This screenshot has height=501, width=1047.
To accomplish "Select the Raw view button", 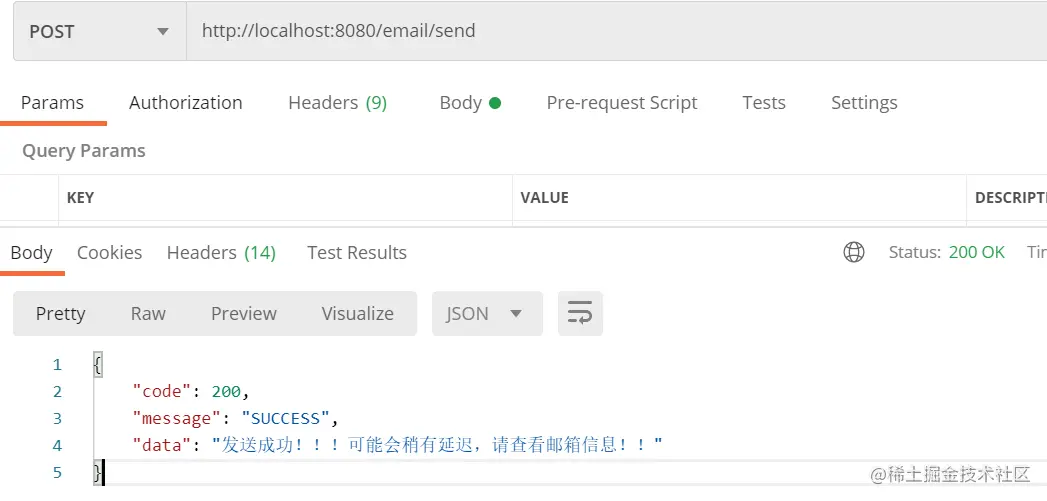I will (148, 313).
